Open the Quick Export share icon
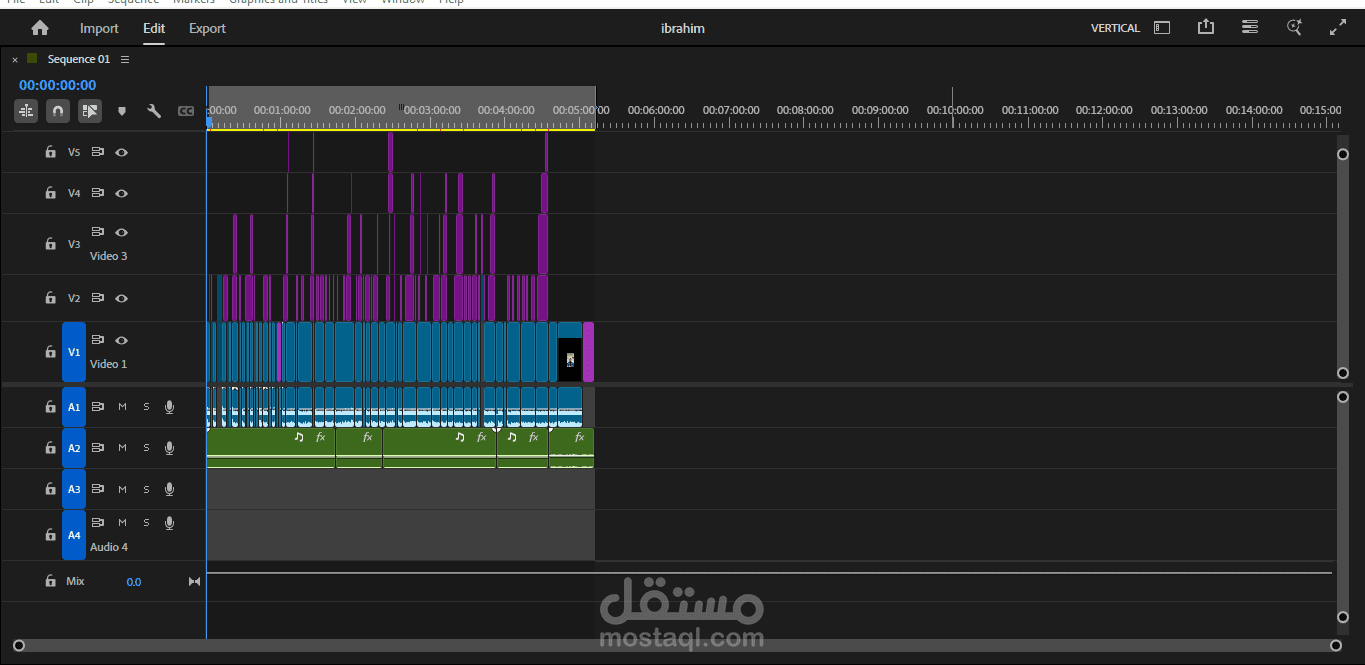The image size is (1365, 665). click(x=1206, y=28)
